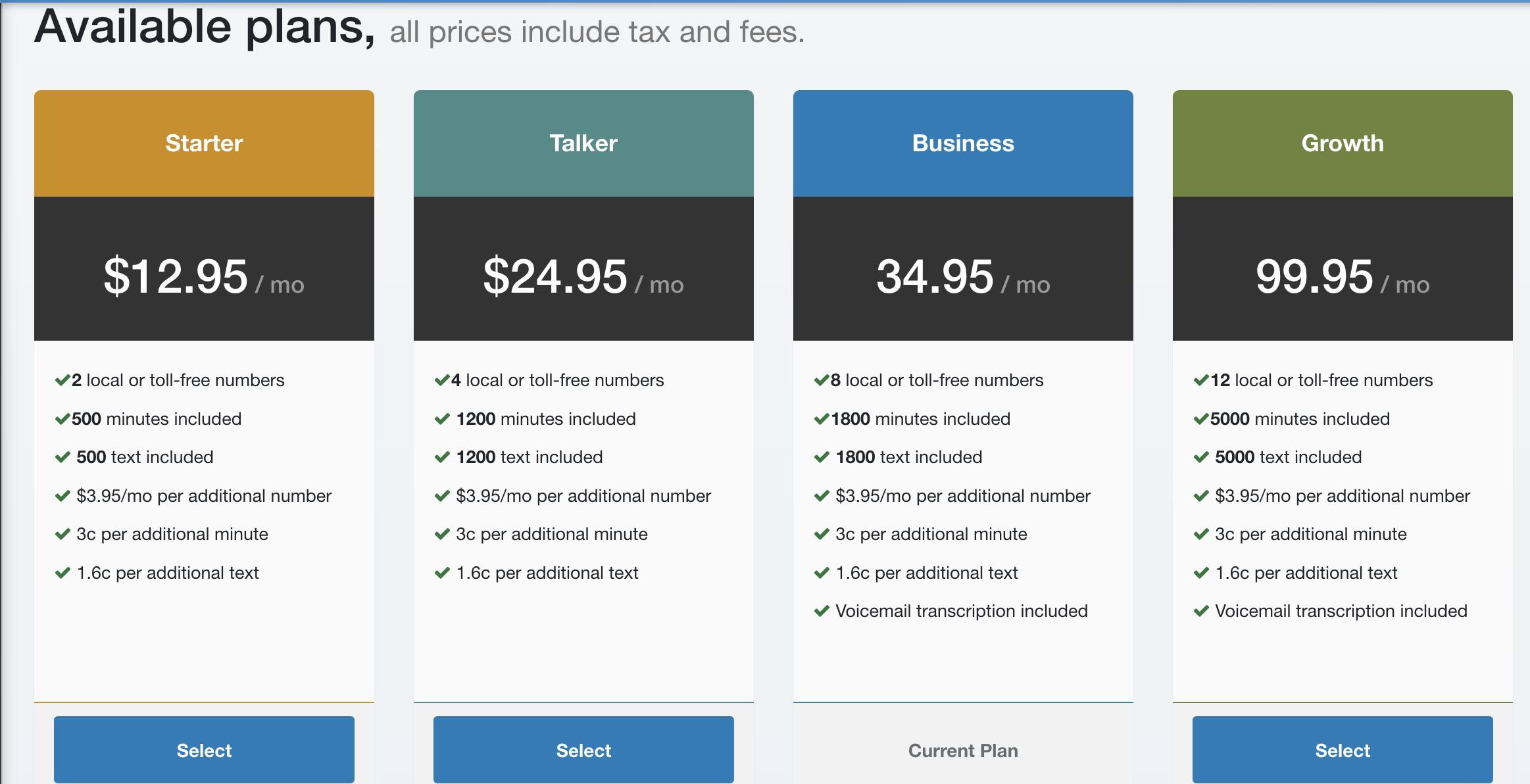Click checkmark next to 12 local or toll-free numbers
1530x784 pixels.
pyautogui.click(x=1201, y=380)
